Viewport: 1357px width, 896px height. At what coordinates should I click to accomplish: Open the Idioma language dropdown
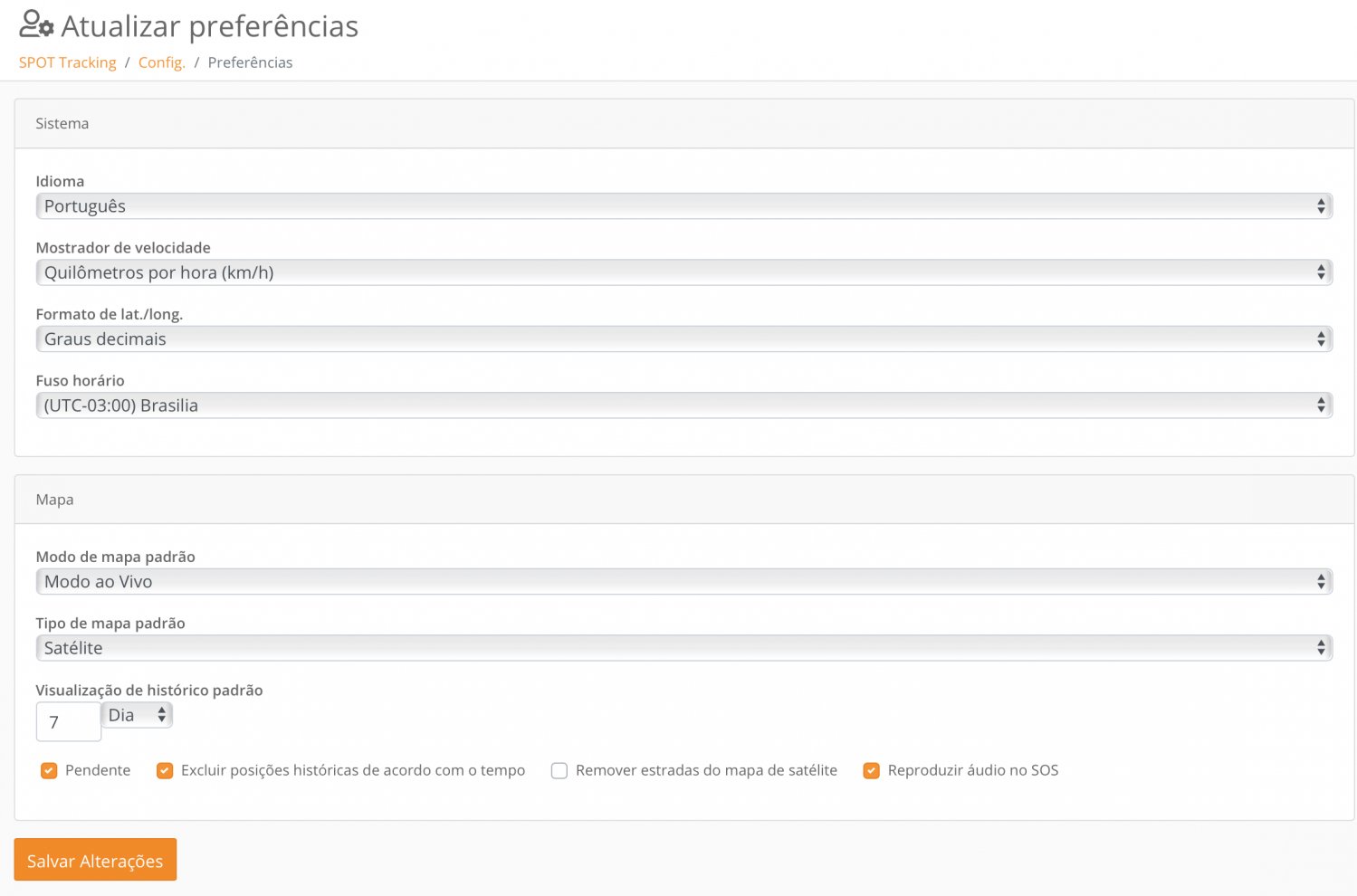pyautogui.click(x=683, y=206)
